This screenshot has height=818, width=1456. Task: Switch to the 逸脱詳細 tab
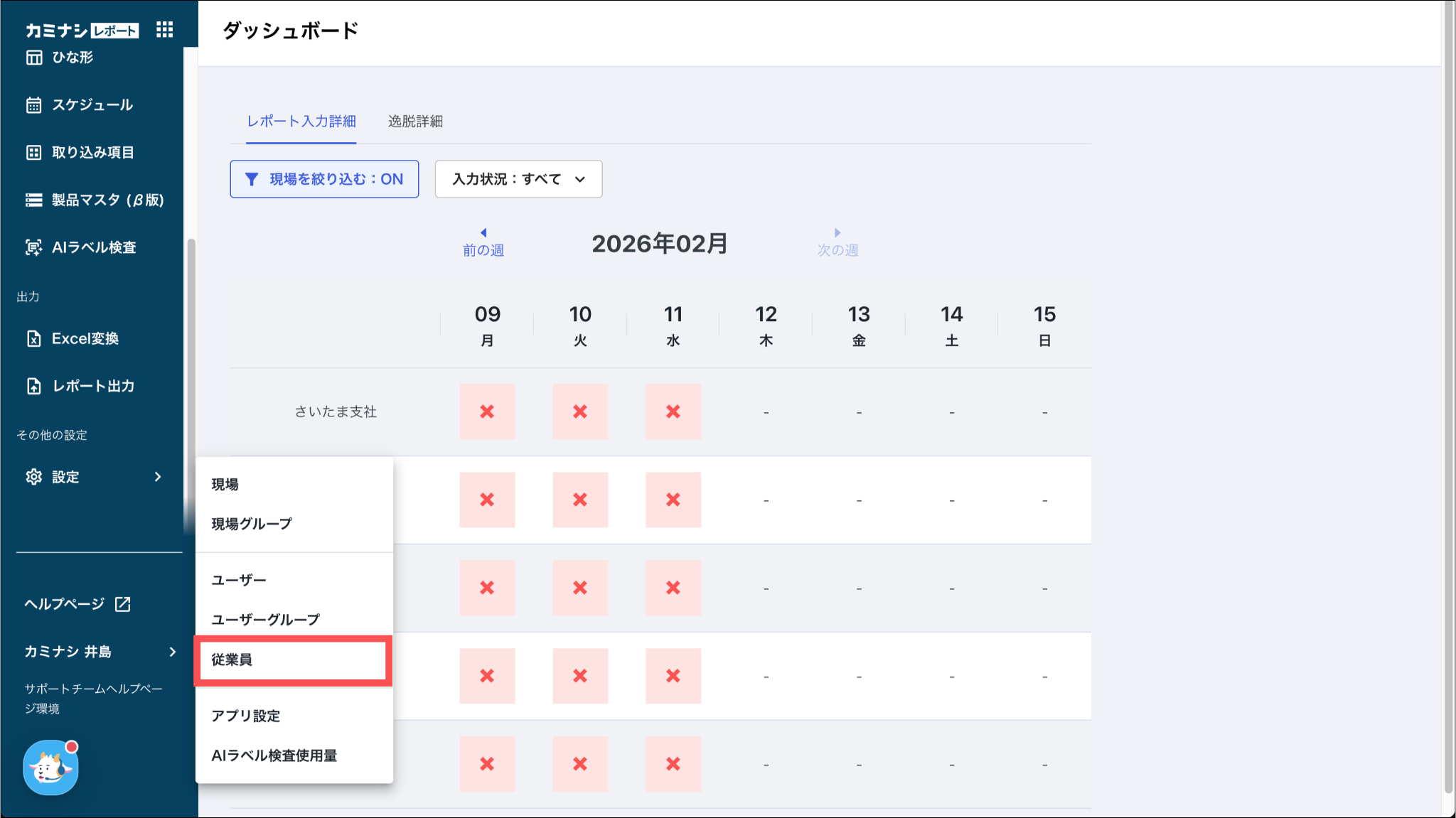coord(415,122)
